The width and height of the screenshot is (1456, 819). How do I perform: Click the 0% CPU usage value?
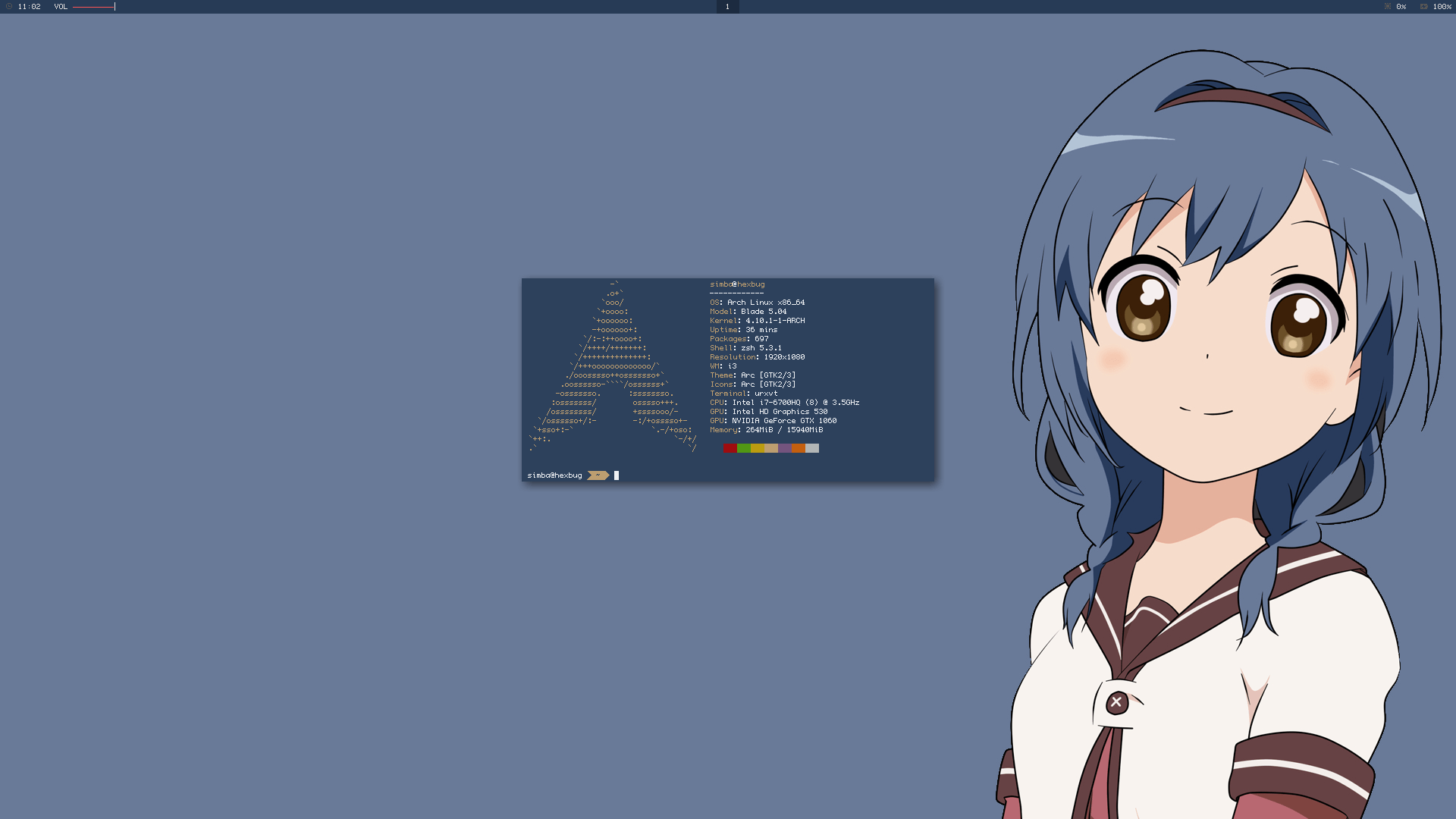pos(1401,7)
